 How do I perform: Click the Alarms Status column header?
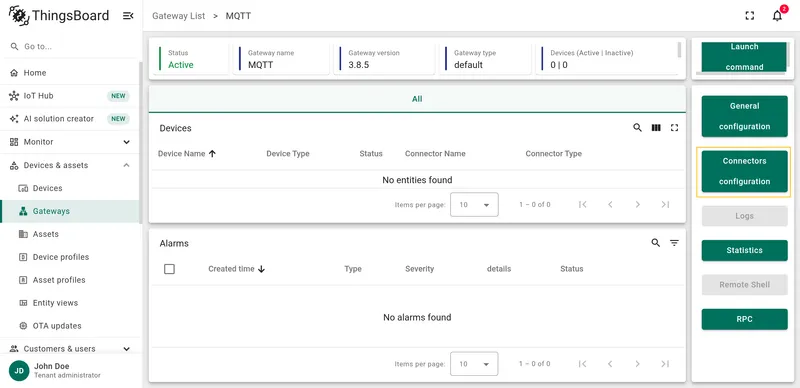click(571, 269)
